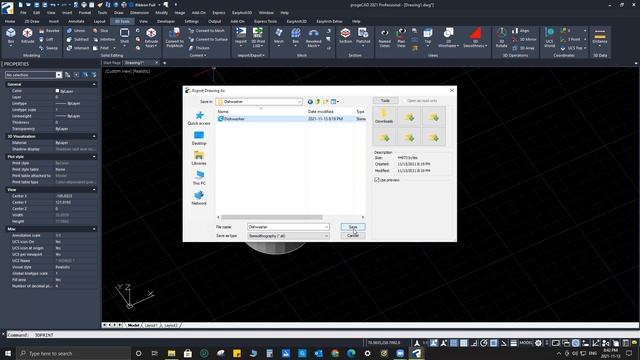Screen dimensions: 640x360
Task: Select the Shell tool
Action: click(x=124, y=36)
